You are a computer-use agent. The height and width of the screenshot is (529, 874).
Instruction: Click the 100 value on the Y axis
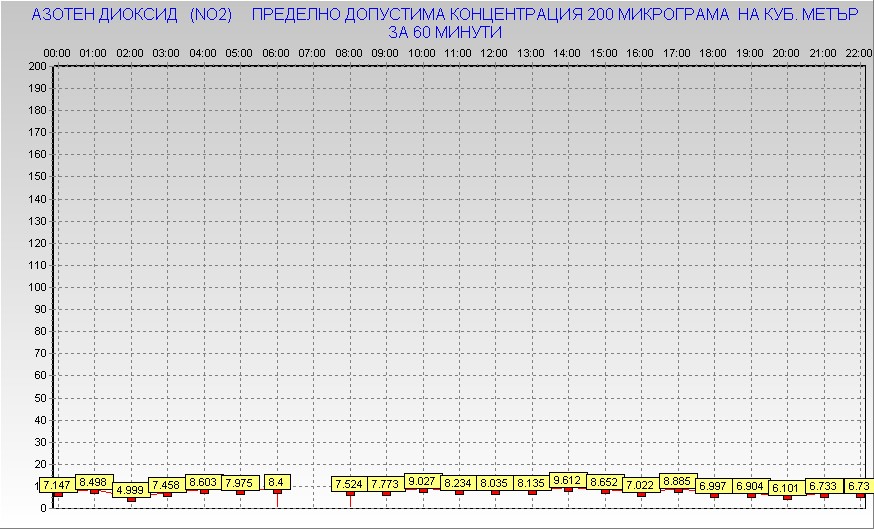coord(37,287)
